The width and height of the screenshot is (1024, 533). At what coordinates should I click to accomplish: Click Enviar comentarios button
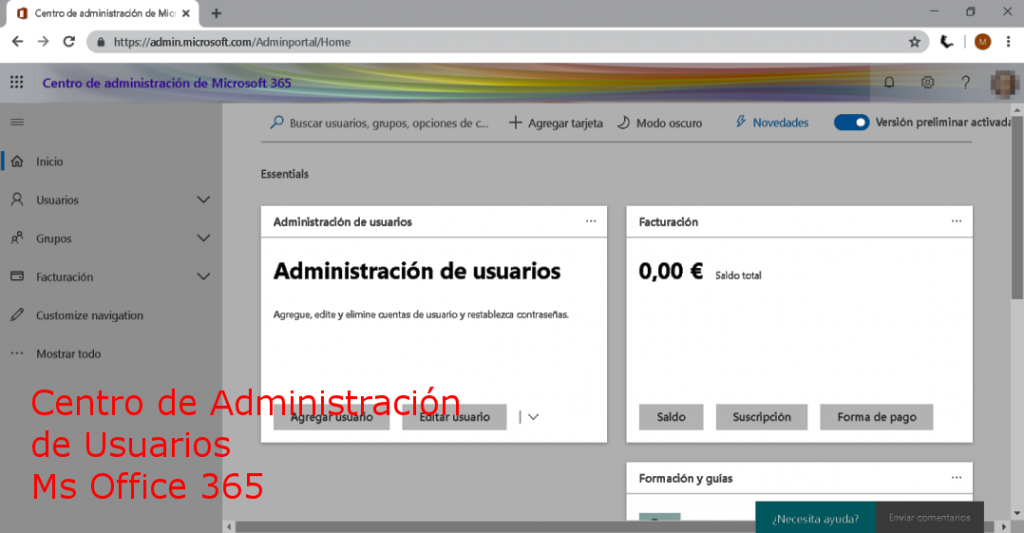pos(929,517)
